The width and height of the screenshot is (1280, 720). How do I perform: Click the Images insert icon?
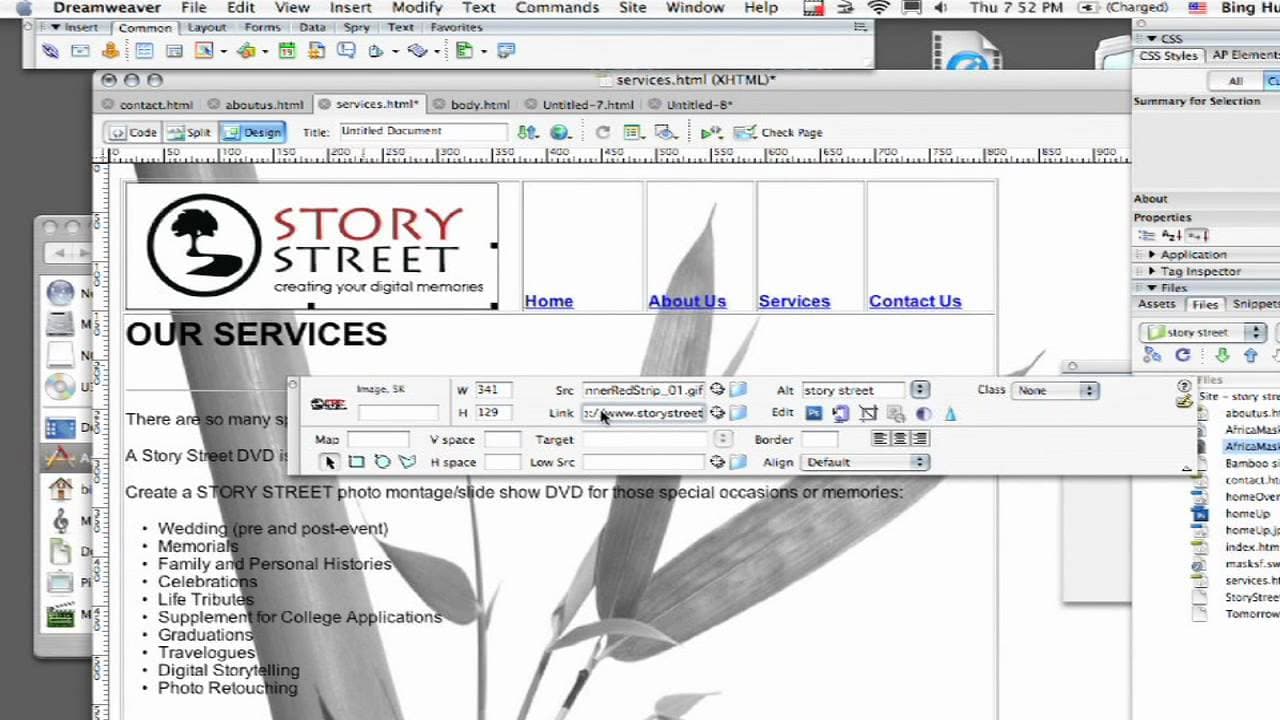(206, 51)
